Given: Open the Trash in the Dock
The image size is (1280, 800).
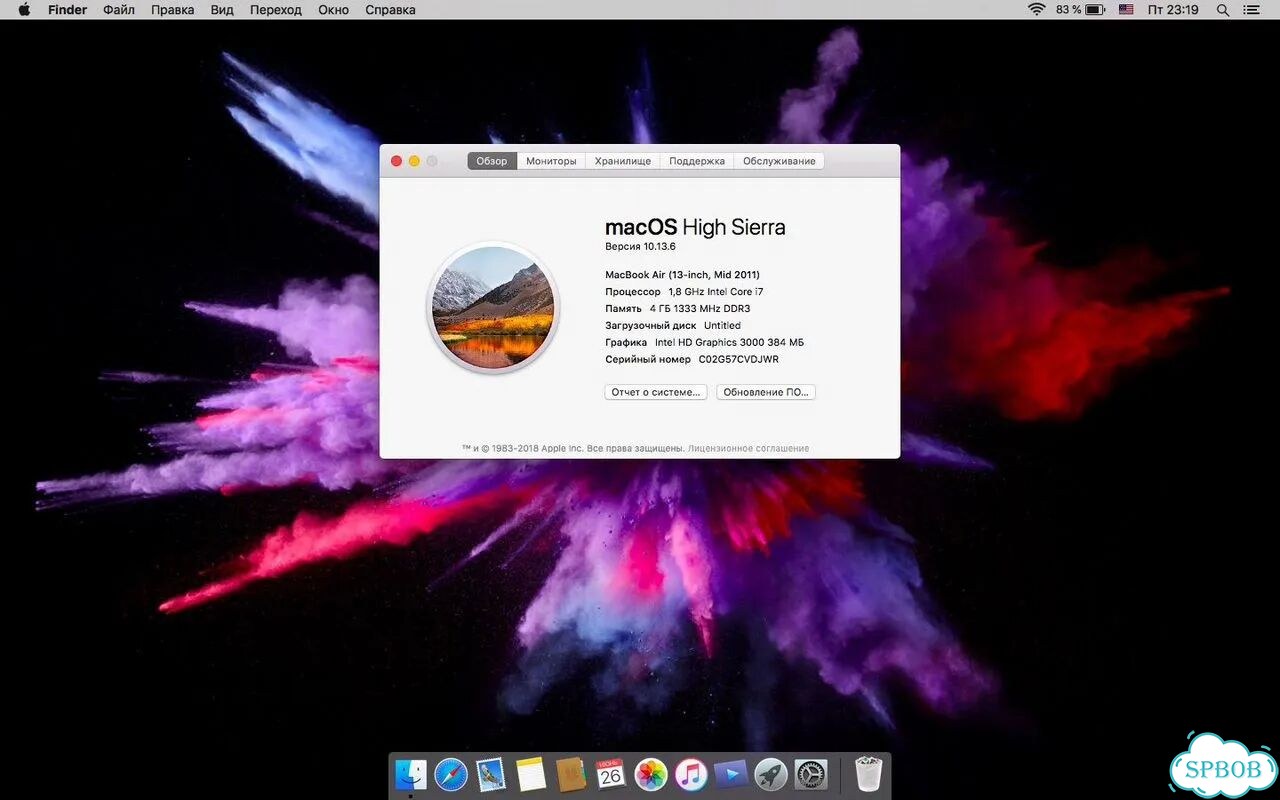Looking at the screenshot, I should [x=869, y=774].
